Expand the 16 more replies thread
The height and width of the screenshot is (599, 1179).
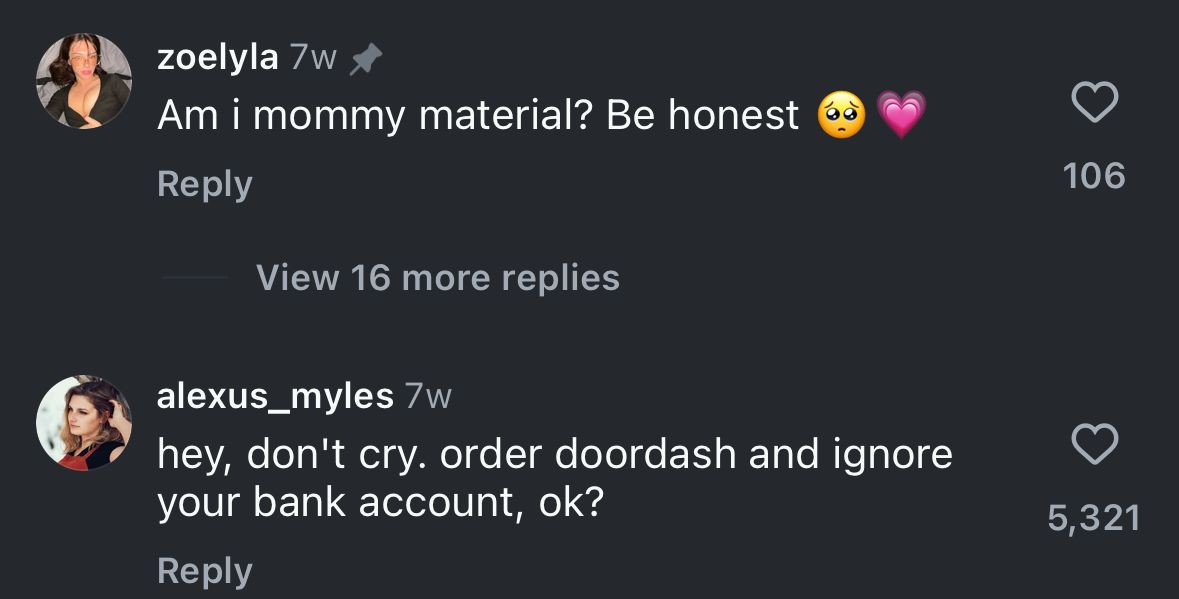coord(437,277)
